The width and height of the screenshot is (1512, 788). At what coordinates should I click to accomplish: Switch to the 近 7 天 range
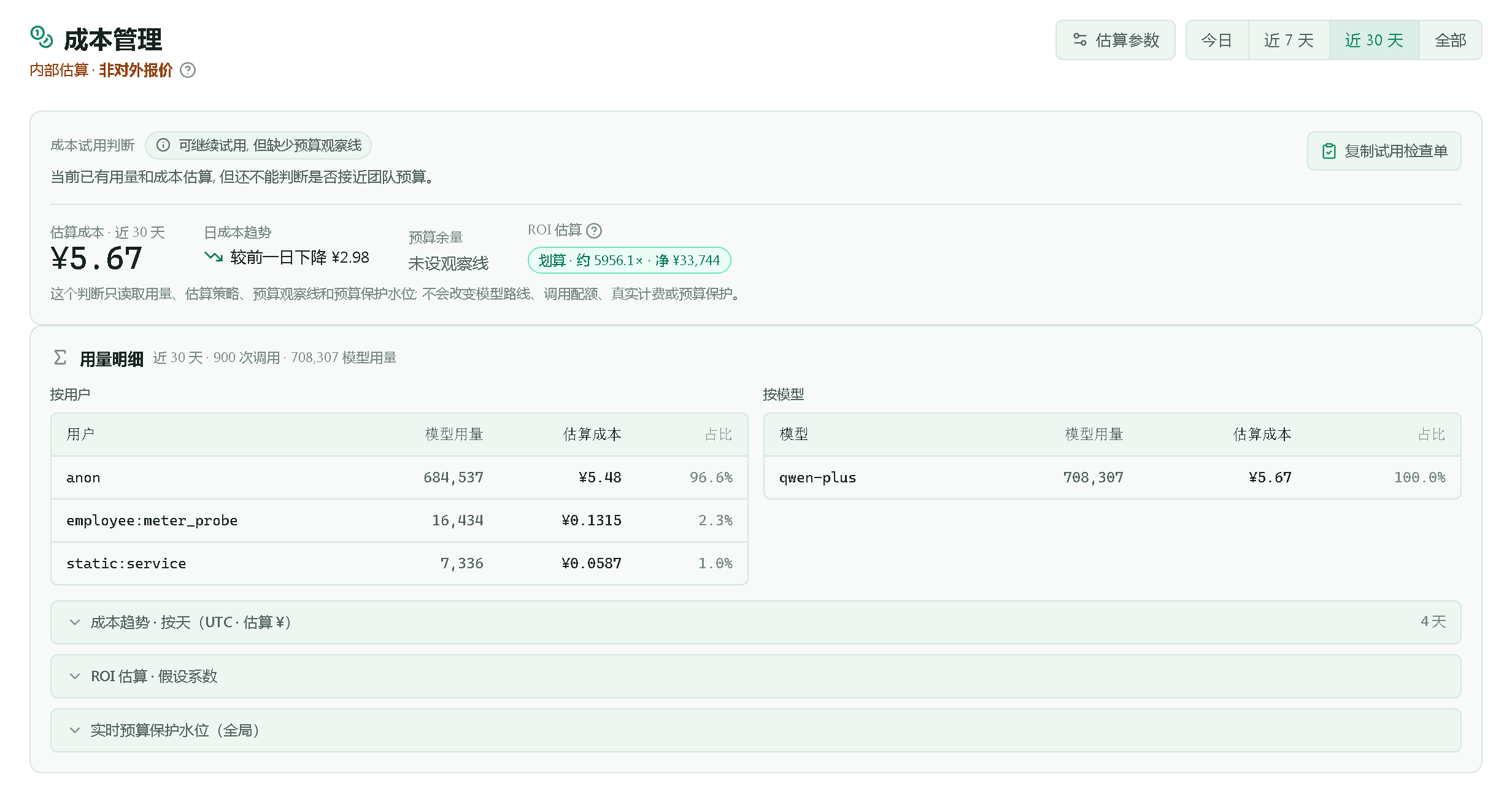coord(1289,40)
